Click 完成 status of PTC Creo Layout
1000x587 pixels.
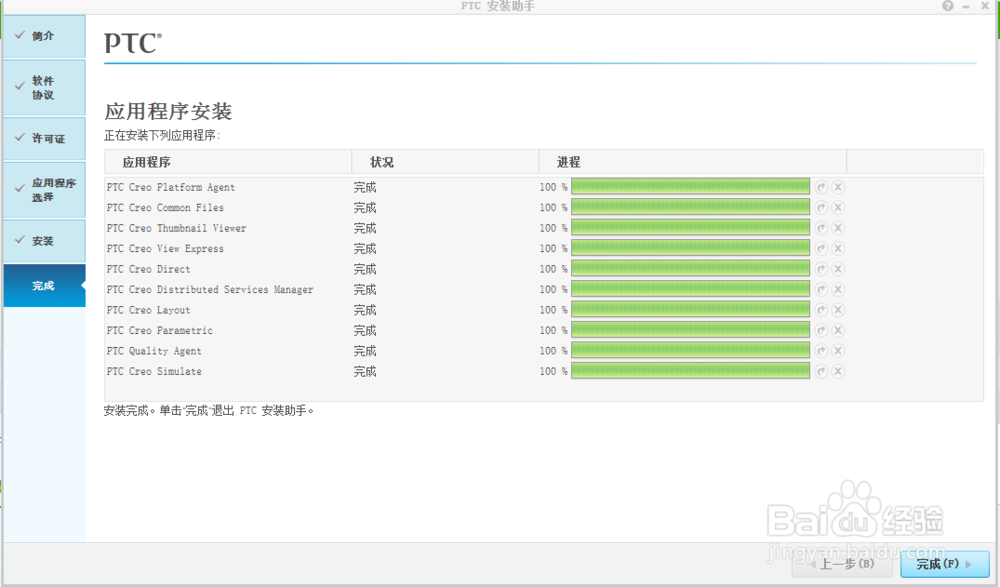click(365, 310)
